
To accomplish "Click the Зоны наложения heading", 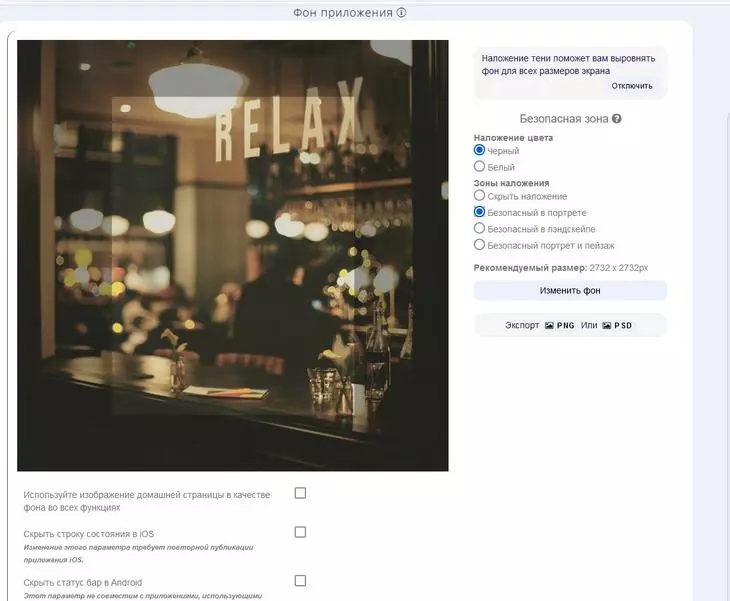I will (511, 183).
